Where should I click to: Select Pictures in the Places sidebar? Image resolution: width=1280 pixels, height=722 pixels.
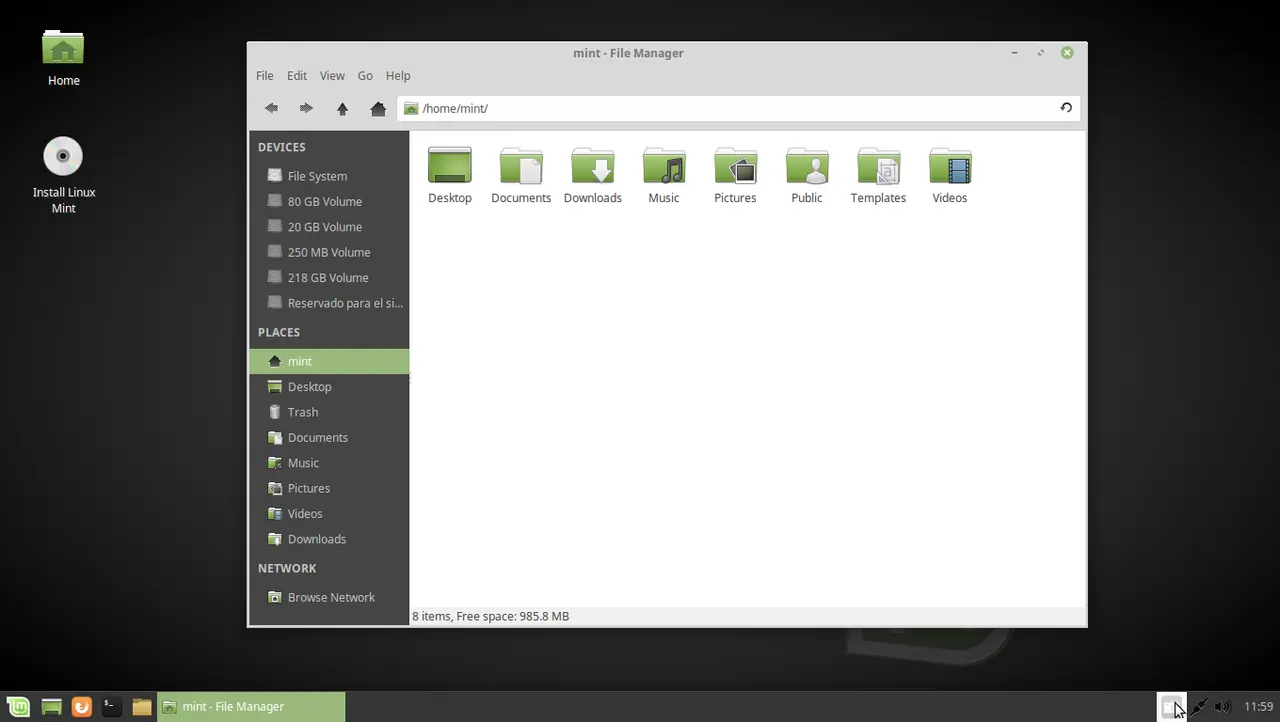329,488
